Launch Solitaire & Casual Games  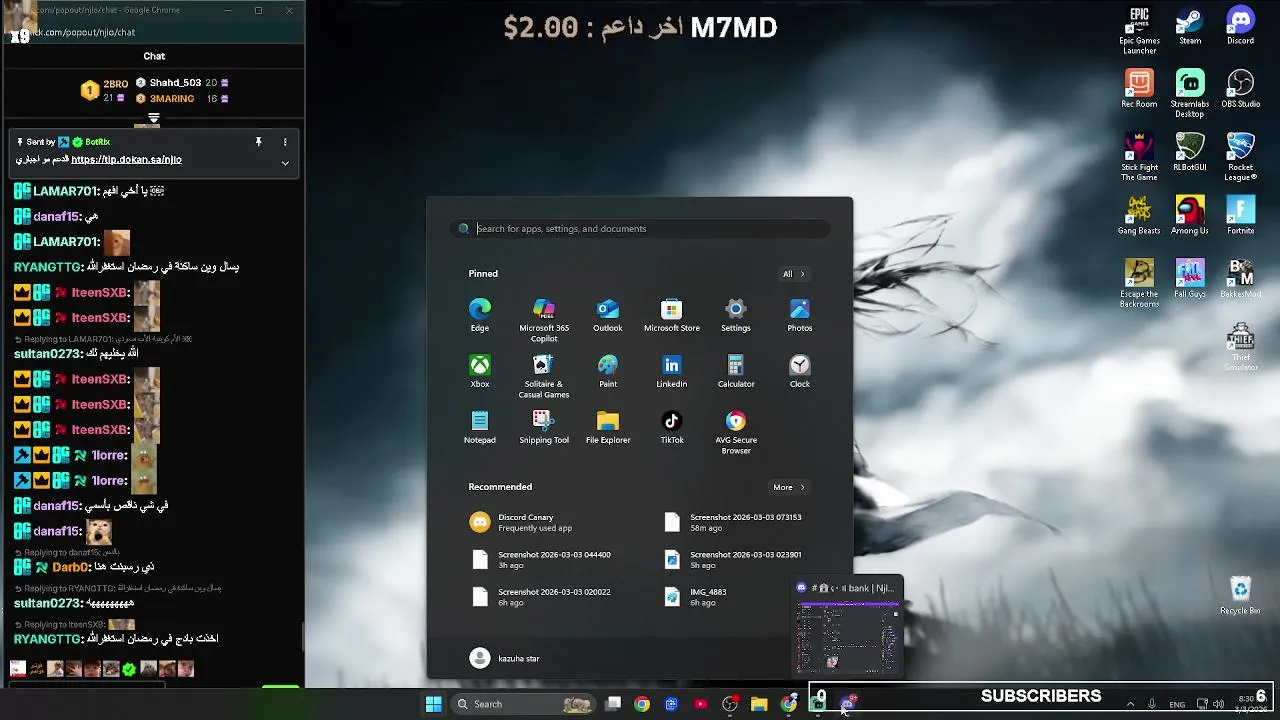[x=544, y=375]
